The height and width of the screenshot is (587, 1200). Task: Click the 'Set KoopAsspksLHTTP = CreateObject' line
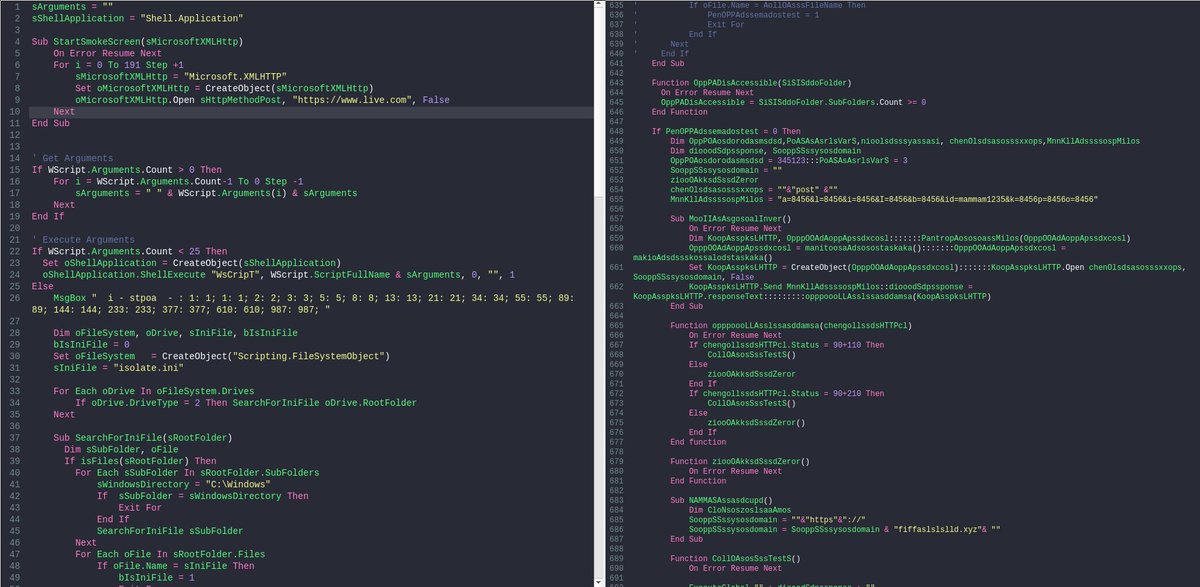pos(910,272)
